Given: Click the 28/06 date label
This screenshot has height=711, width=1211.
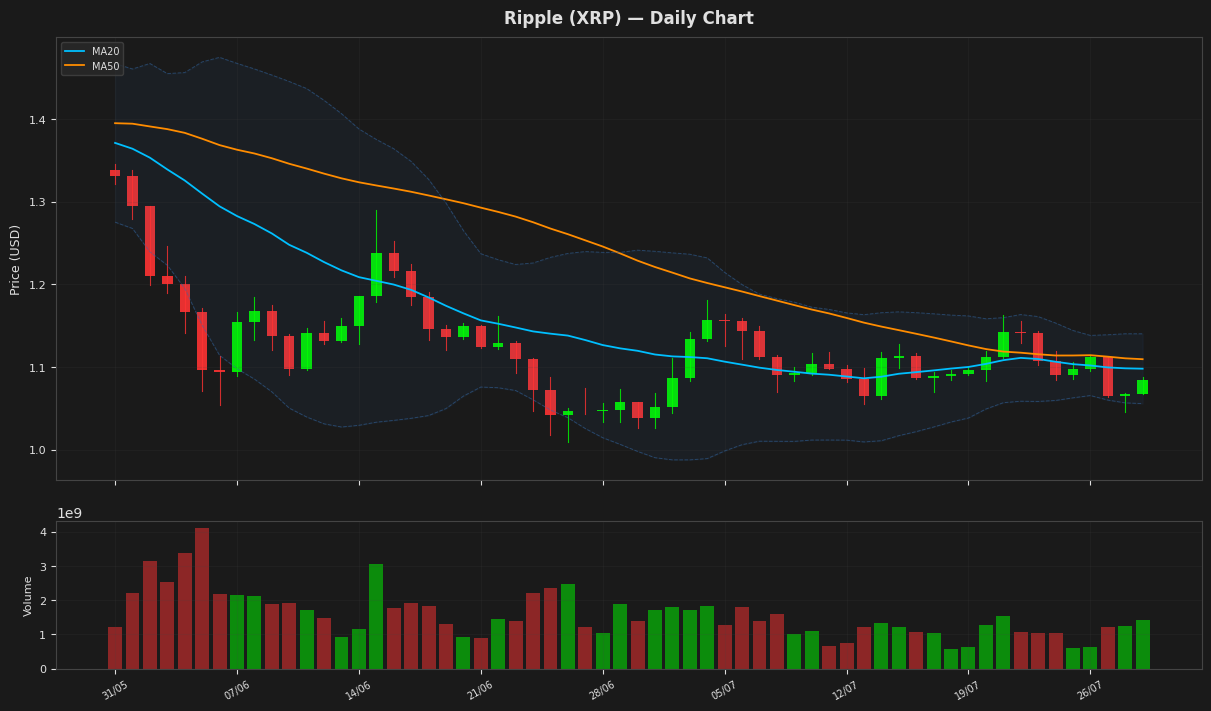Looking at the screenshot, I should (603, 691).
